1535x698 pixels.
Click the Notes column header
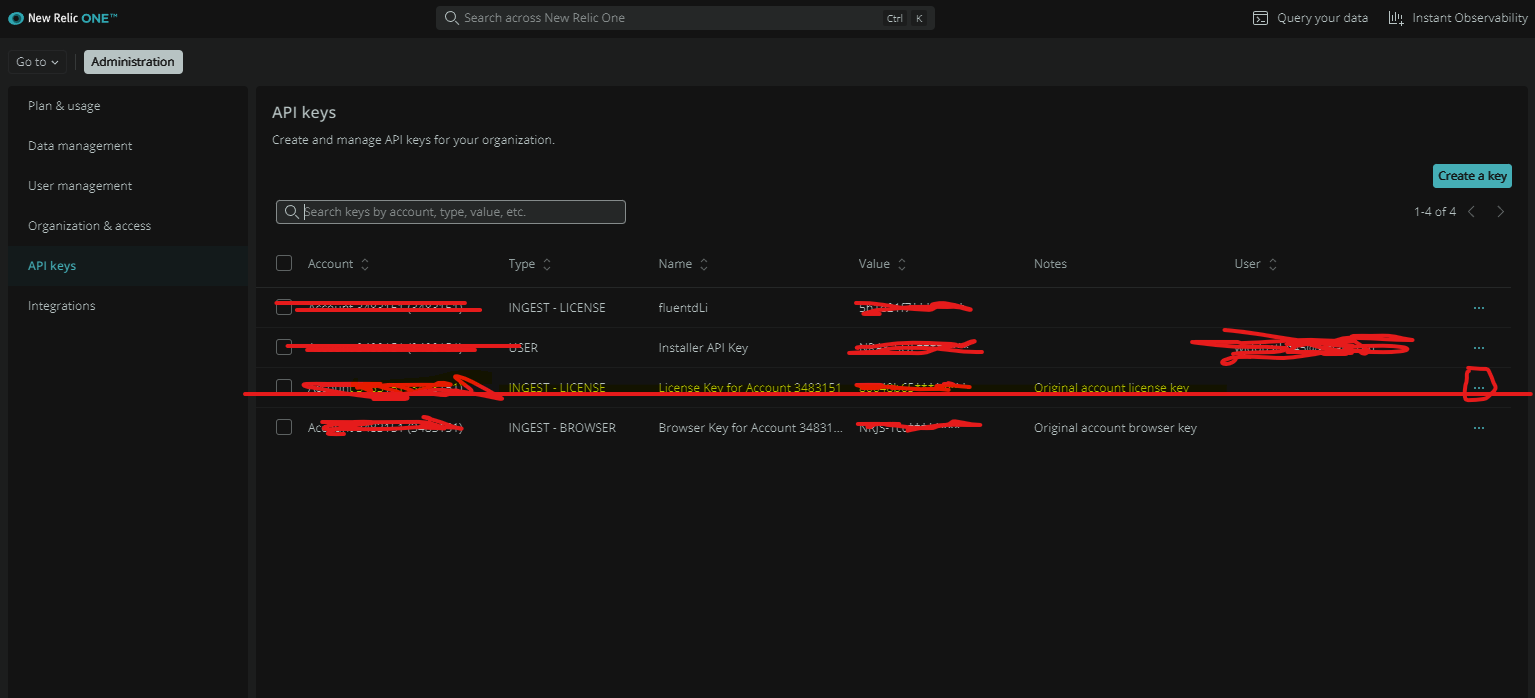pos(1050,264)
